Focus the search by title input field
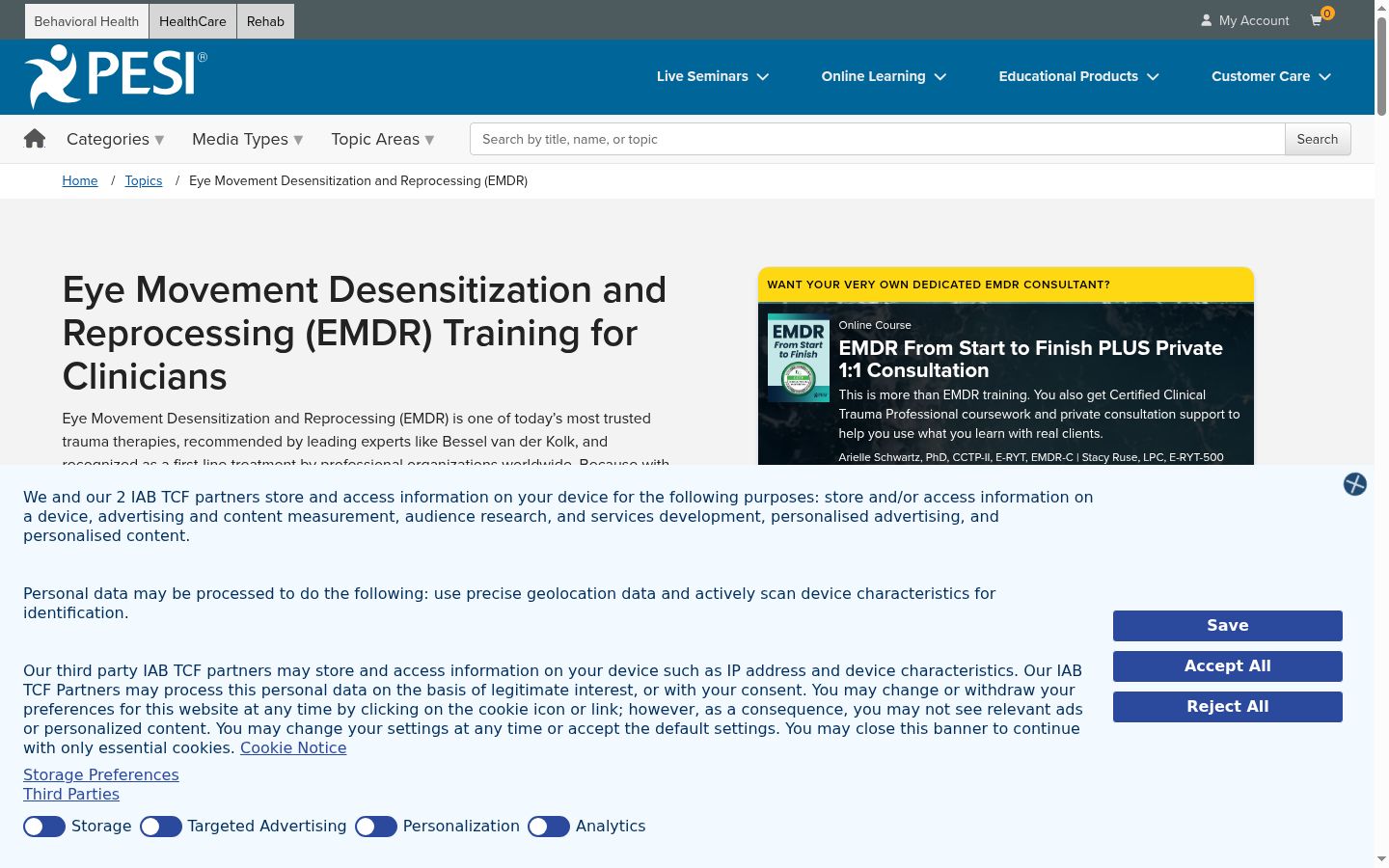 click(878, 139)
